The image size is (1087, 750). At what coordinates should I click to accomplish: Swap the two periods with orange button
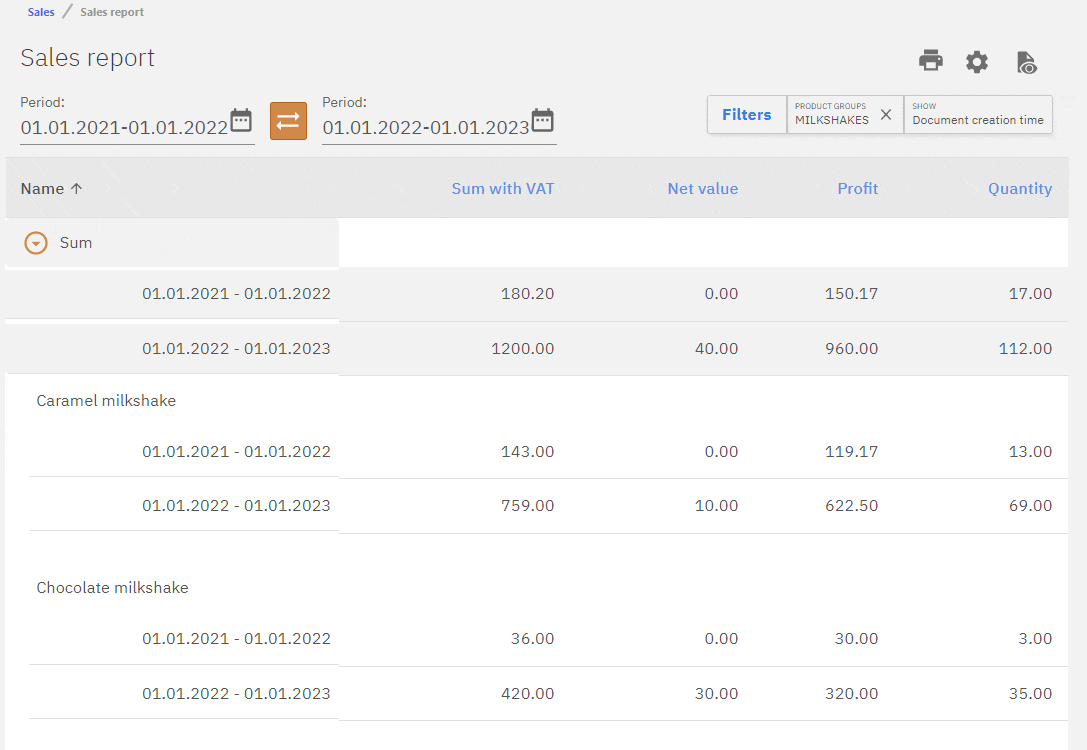click(x=288, y=121)
